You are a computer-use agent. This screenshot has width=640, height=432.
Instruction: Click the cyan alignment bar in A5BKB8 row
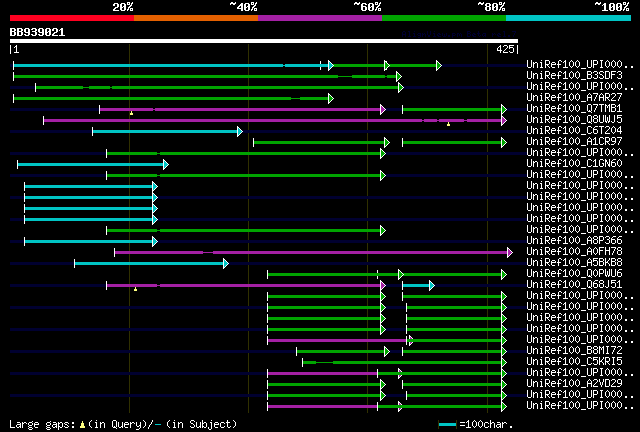coord(151,264)
